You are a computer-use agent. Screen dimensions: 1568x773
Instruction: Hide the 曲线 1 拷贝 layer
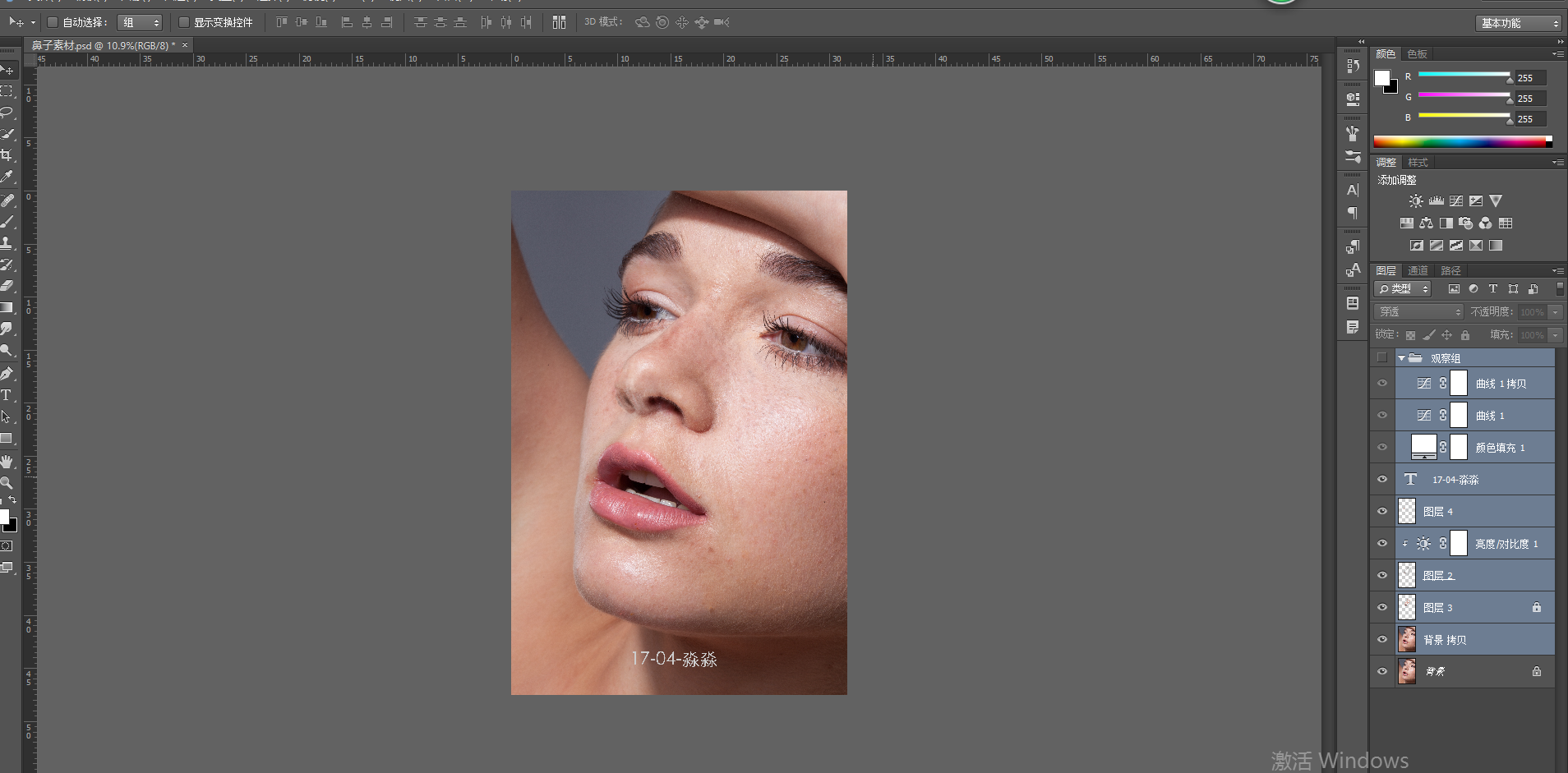[x=1382, y=384]
